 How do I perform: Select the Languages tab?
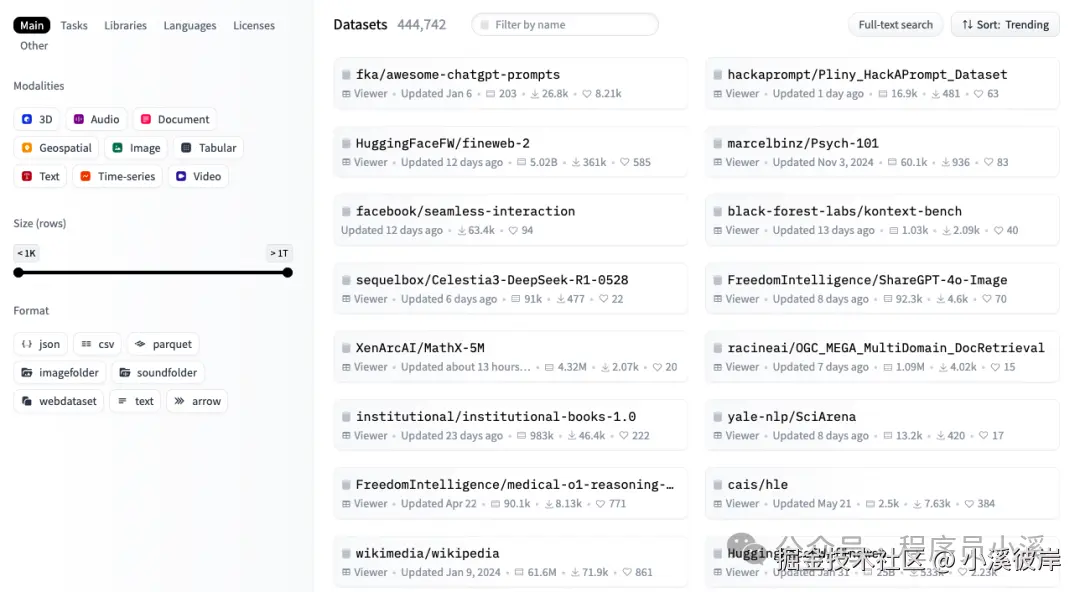click(190, 25)
